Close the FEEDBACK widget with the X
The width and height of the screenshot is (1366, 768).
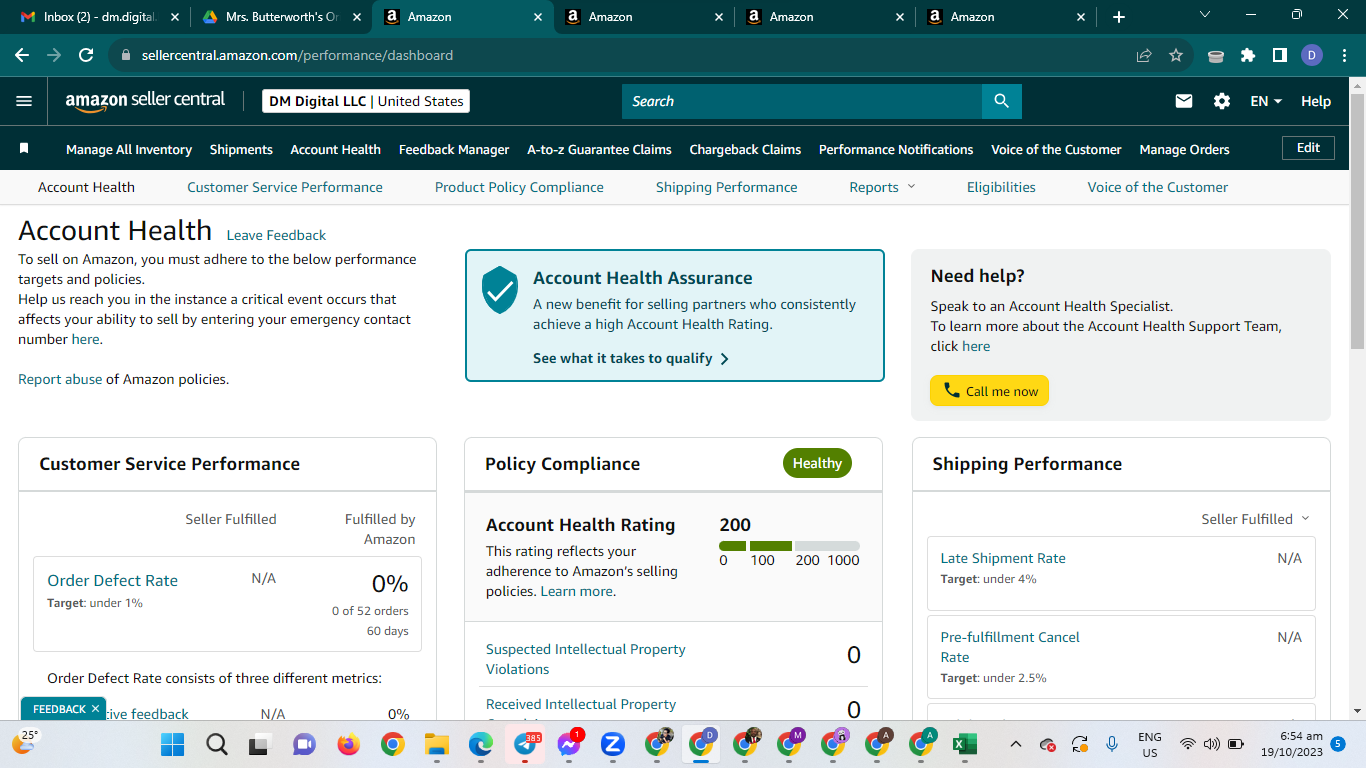tap(95, 709)
